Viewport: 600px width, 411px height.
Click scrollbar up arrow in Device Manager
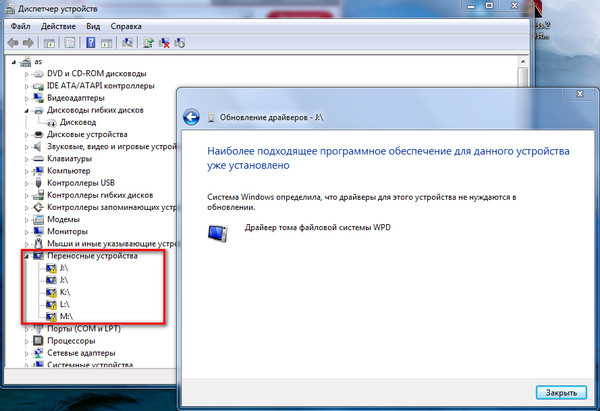click(x=523, y=62)
